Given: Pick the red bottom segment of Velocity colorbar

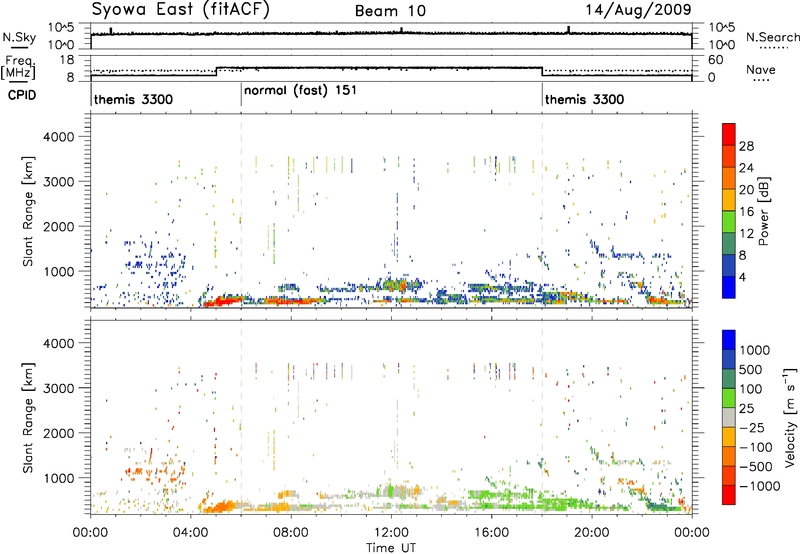Looking at the screenshot, I should click(x=729, y=495).
